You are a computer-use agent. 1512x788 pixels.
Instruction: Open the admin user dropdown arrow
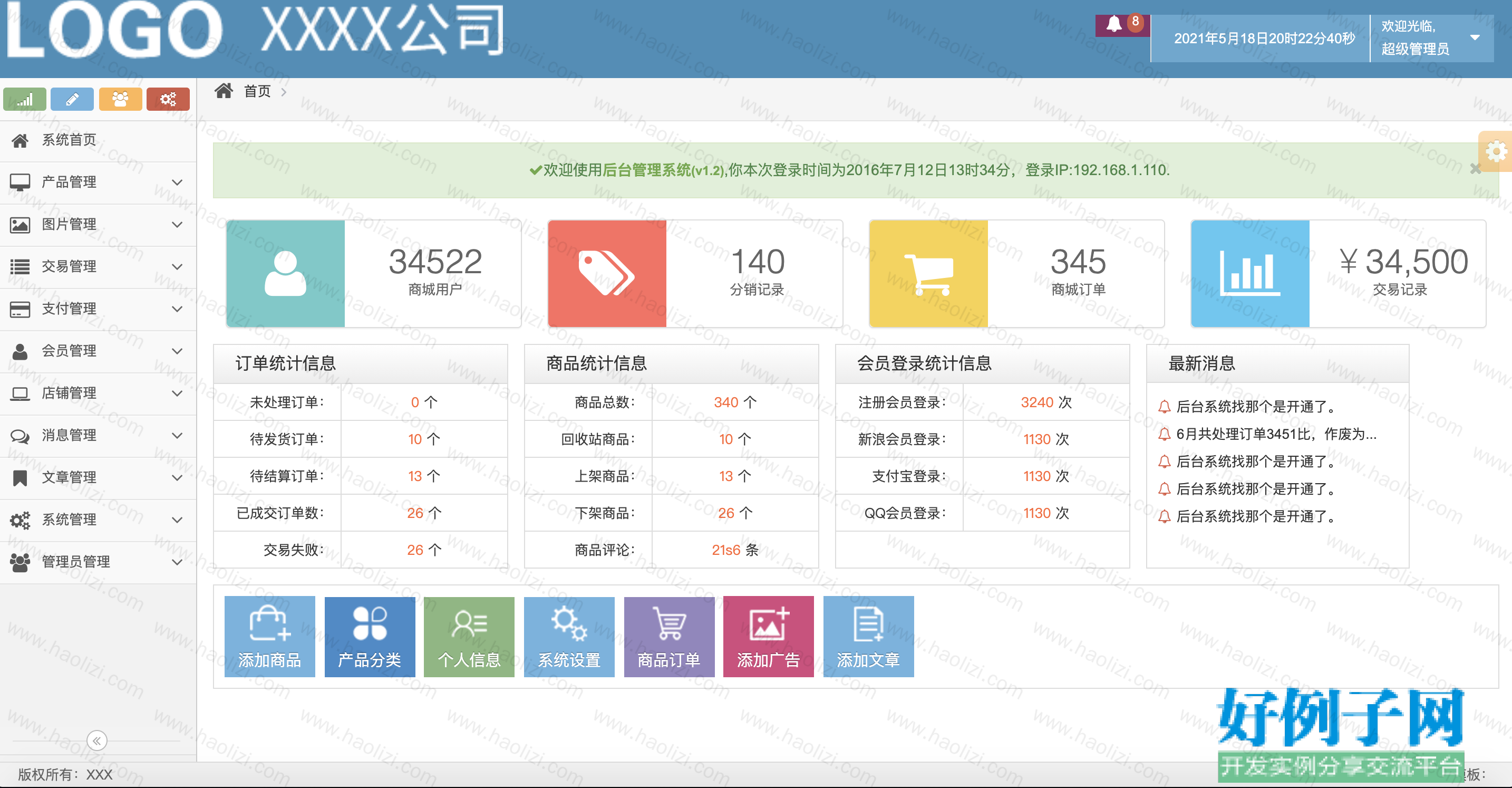click(1475, 37)
